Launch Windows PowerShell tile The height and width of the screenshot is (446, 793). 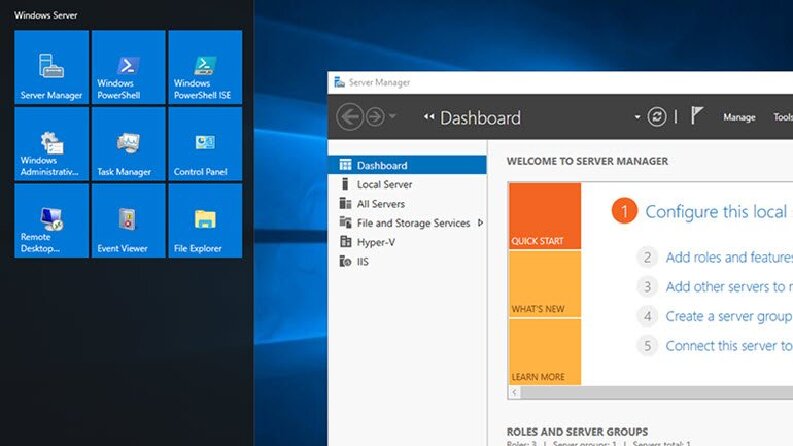tap(128, 67)
